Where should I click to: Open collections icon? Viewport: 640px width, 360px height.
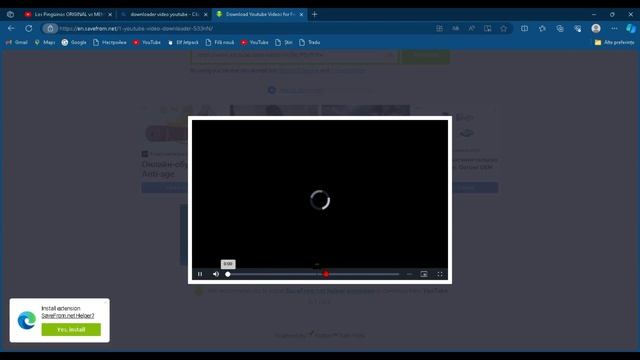[560, 29]
